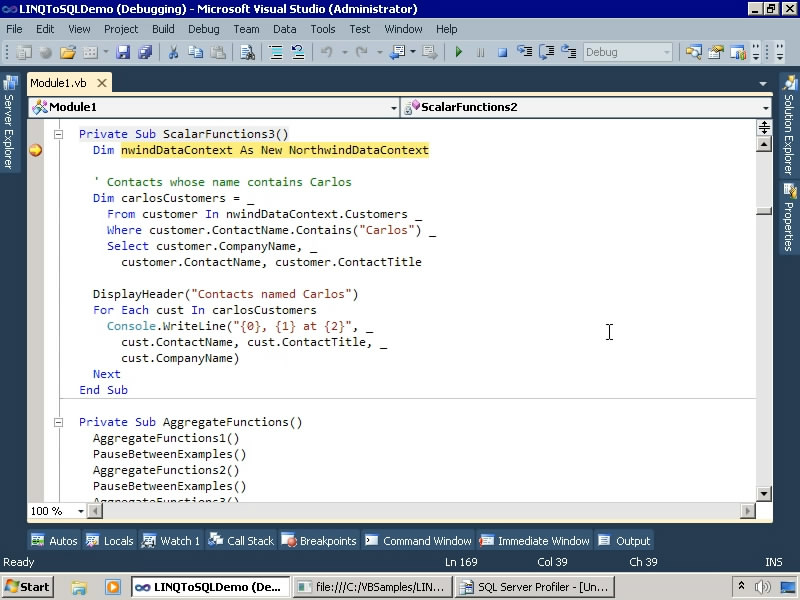Expand the Properties side panel

(789, 217)
